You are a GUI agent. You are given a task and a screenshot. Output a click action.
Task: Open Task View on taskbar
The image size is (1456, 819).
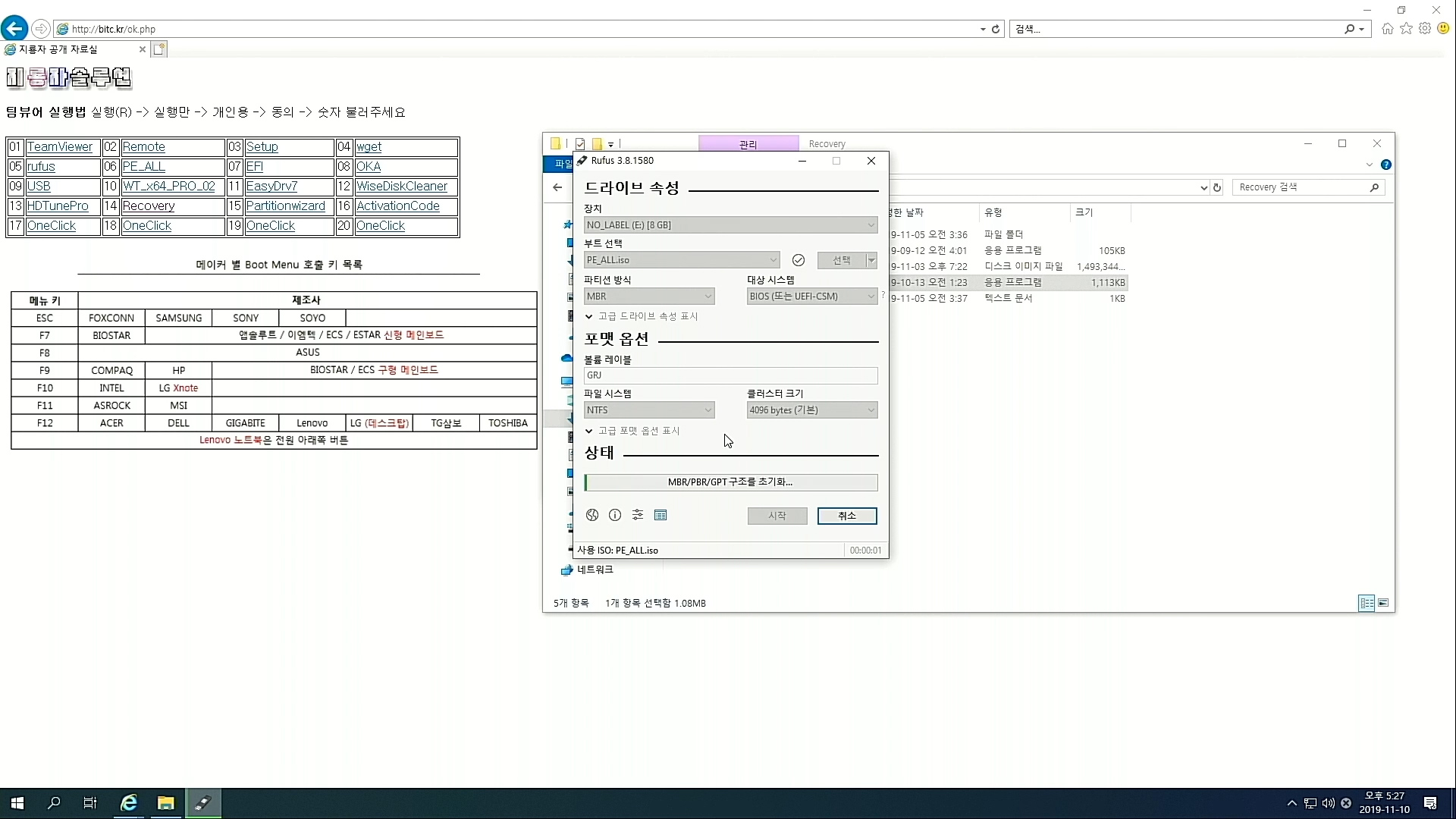(x=90, y=803)
